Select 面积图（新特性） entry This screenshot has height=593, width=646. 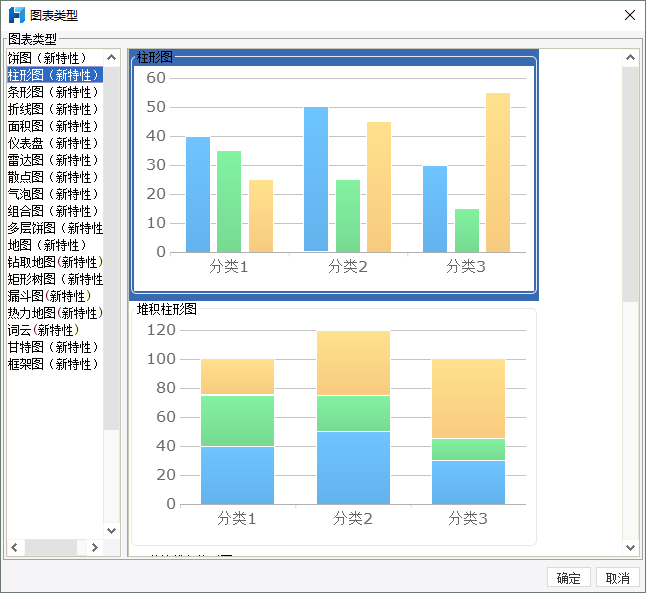pos(55,126)
